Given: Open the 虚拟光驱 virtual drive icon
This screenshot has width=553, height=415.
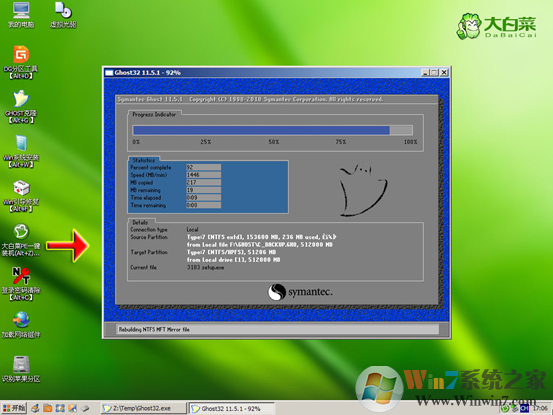Looking at the screenshot, I should tap(63, 15).
